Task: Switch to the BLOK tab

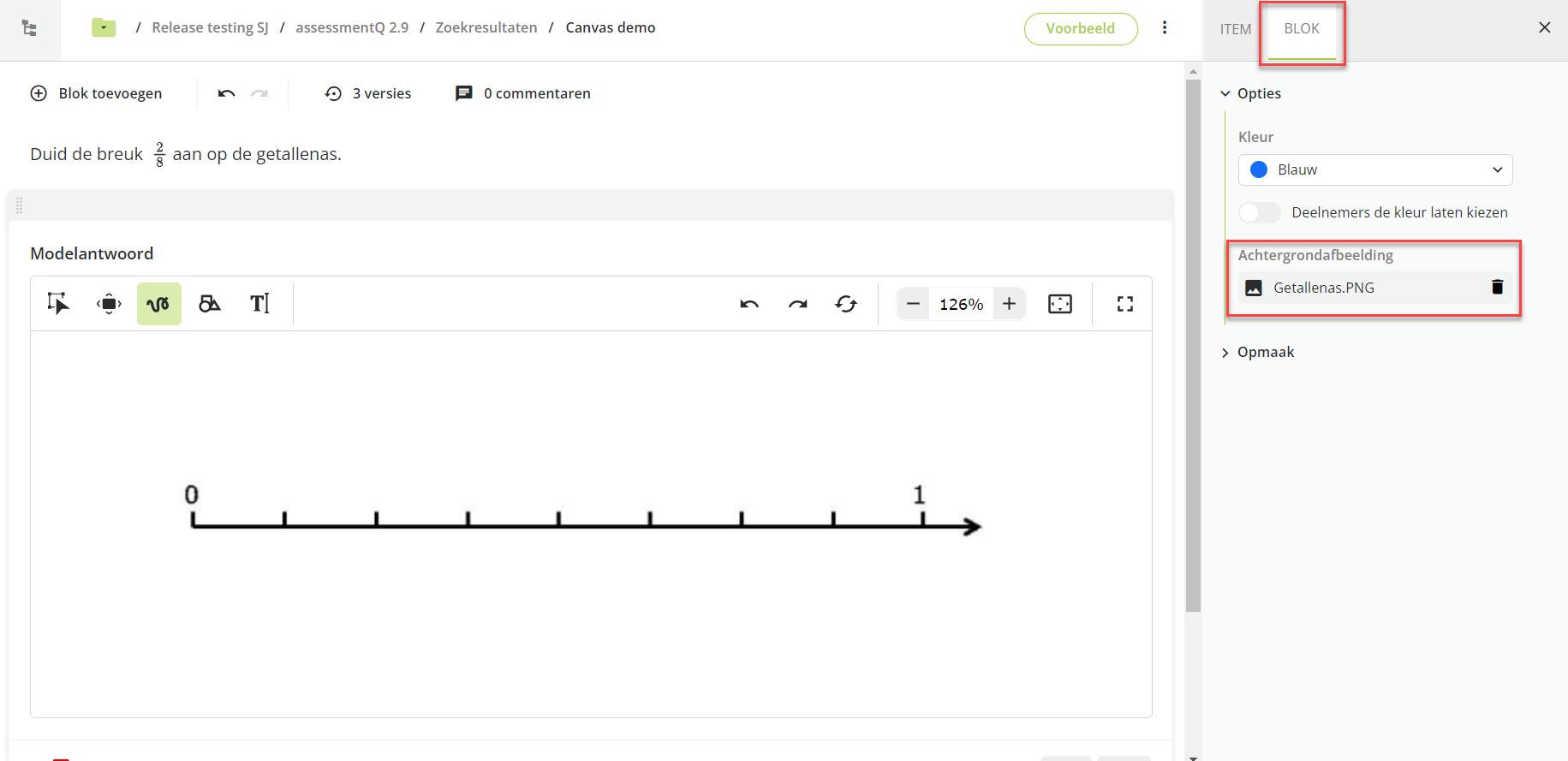Action: point(1301,29)
